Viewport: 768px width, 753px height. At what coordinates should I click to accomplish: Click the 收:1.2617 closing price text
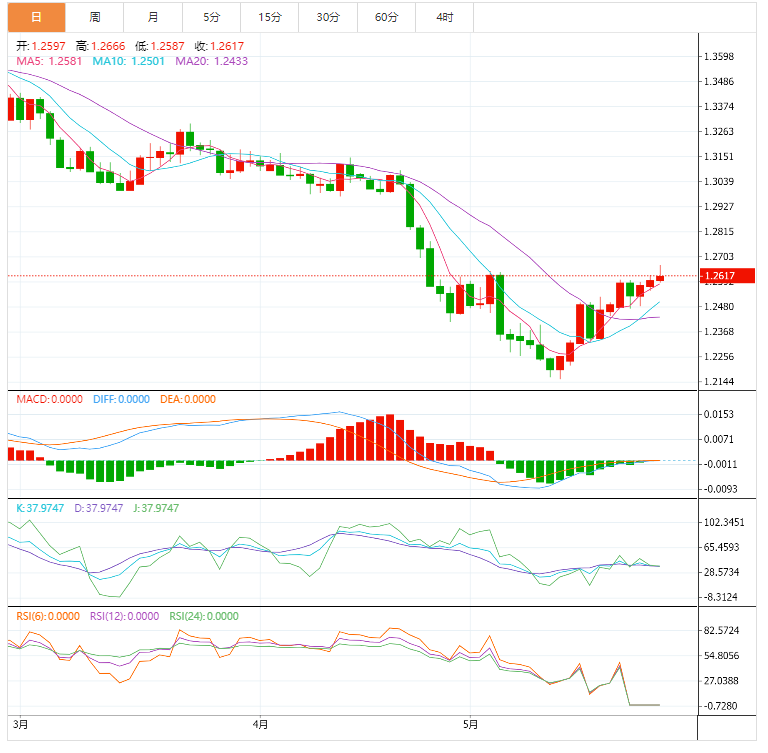coord(219,46)
